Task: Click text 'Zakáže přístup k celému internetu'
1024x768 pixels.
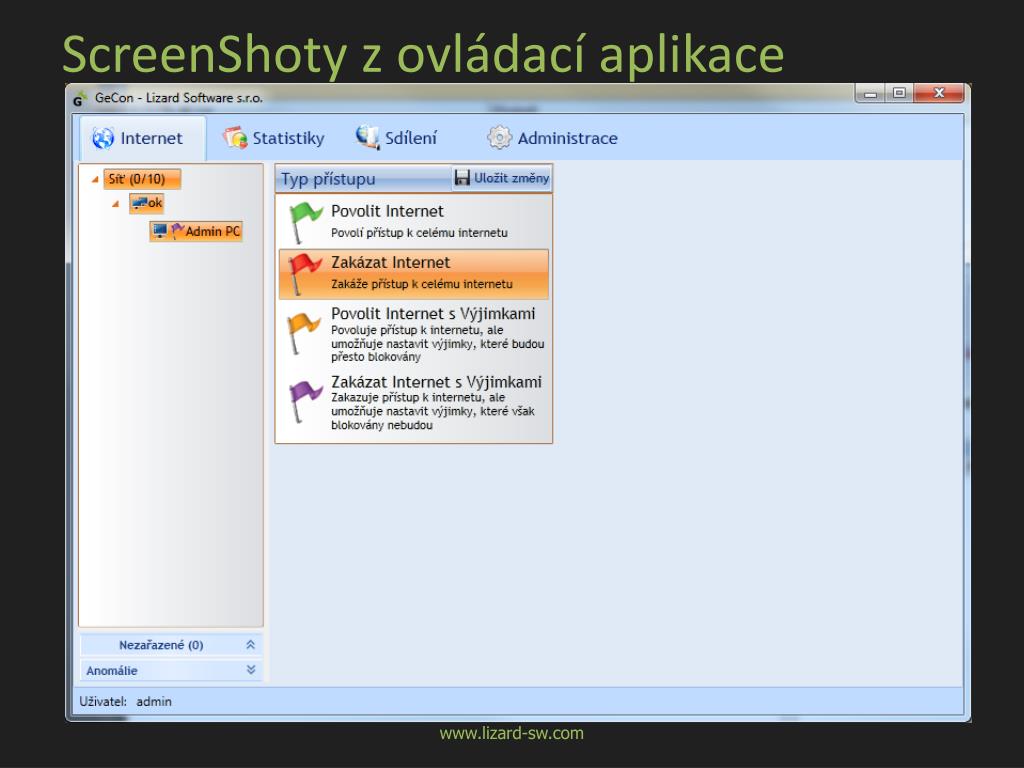Action: click(x=422, y=284)
